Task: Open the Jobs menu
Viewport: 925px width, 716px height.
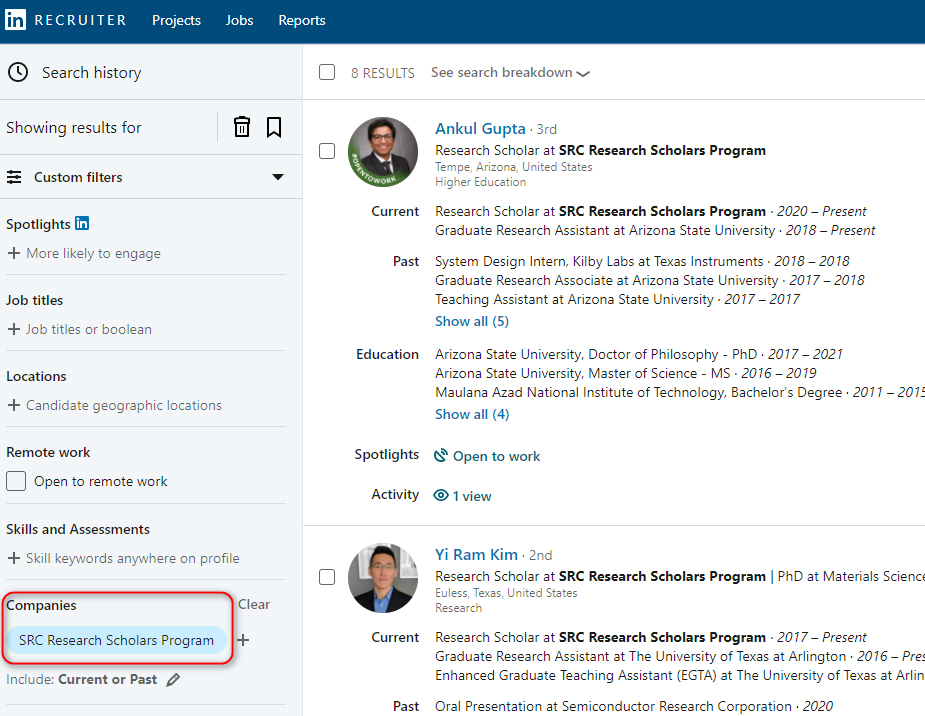Action: point(240,20)
